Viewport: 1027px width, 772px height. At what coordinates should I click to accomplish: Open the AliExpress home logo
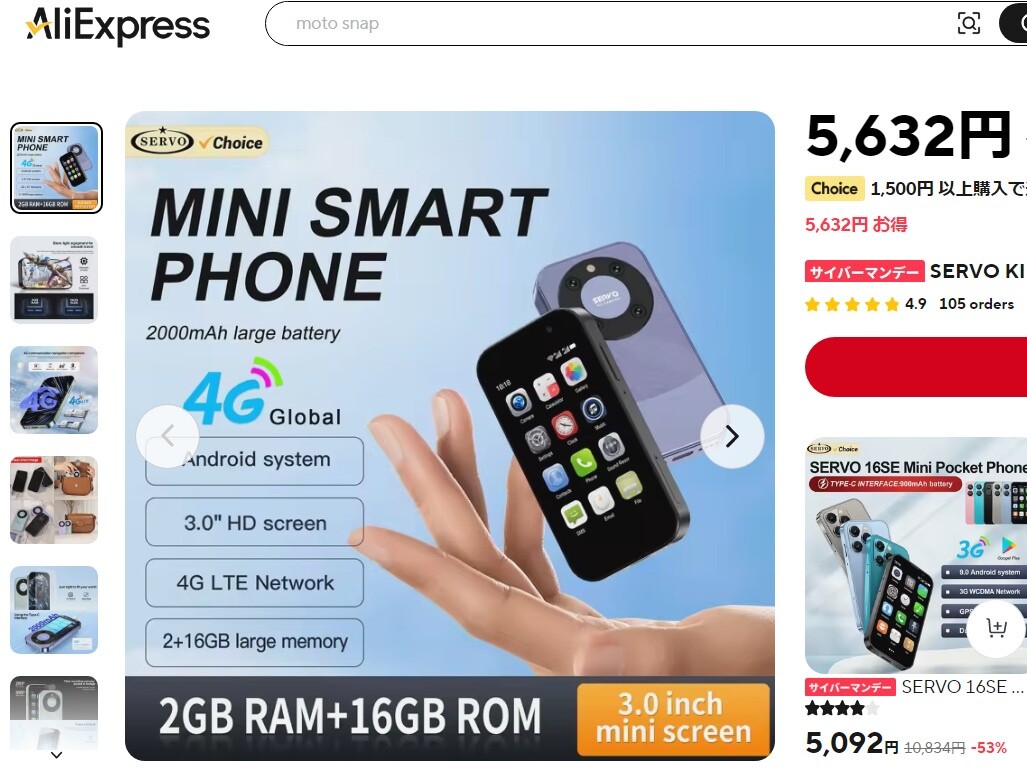point(118,25)
